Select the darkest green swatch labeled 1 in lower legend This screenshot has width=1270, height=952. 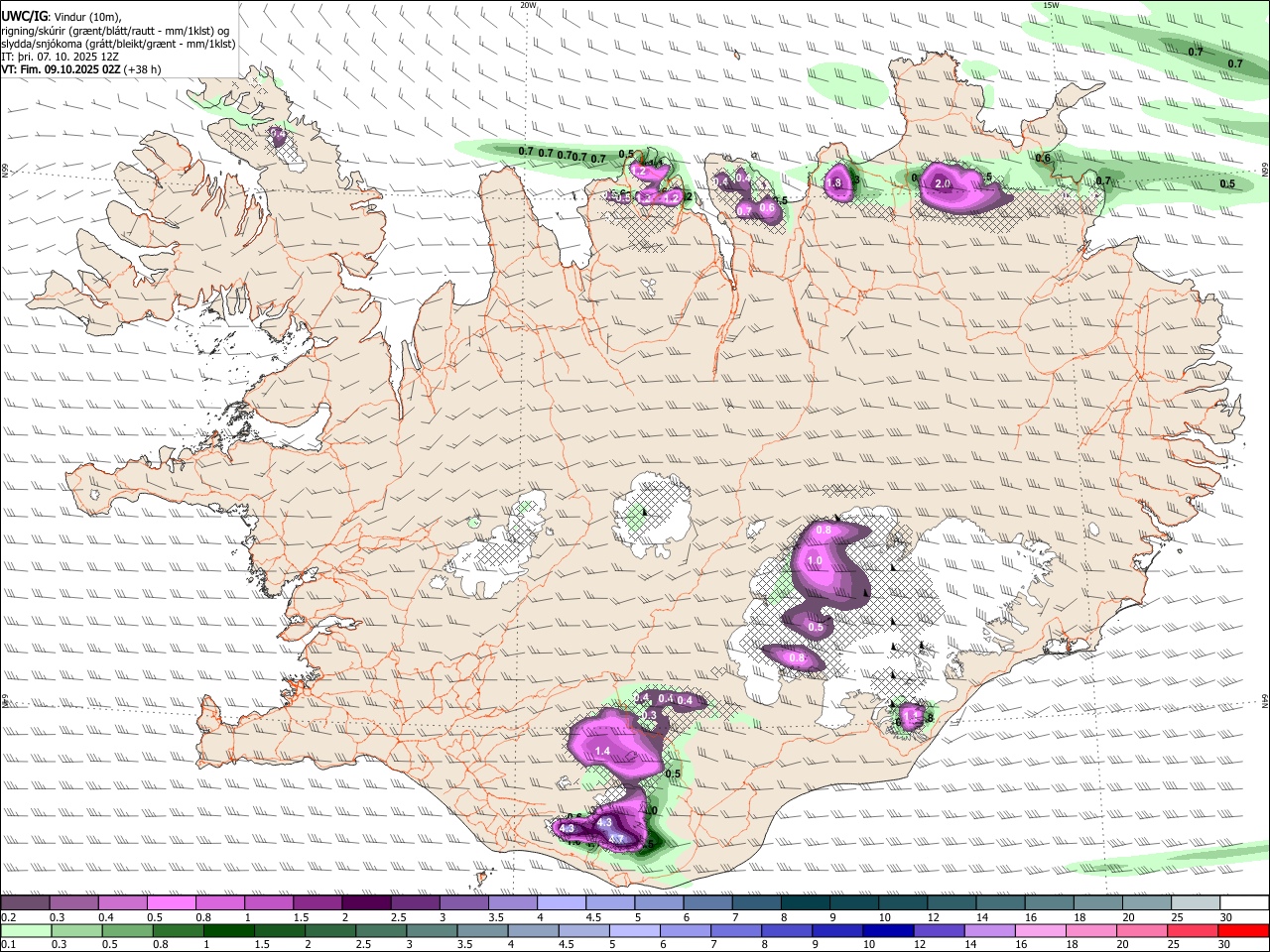coord(228,930)
